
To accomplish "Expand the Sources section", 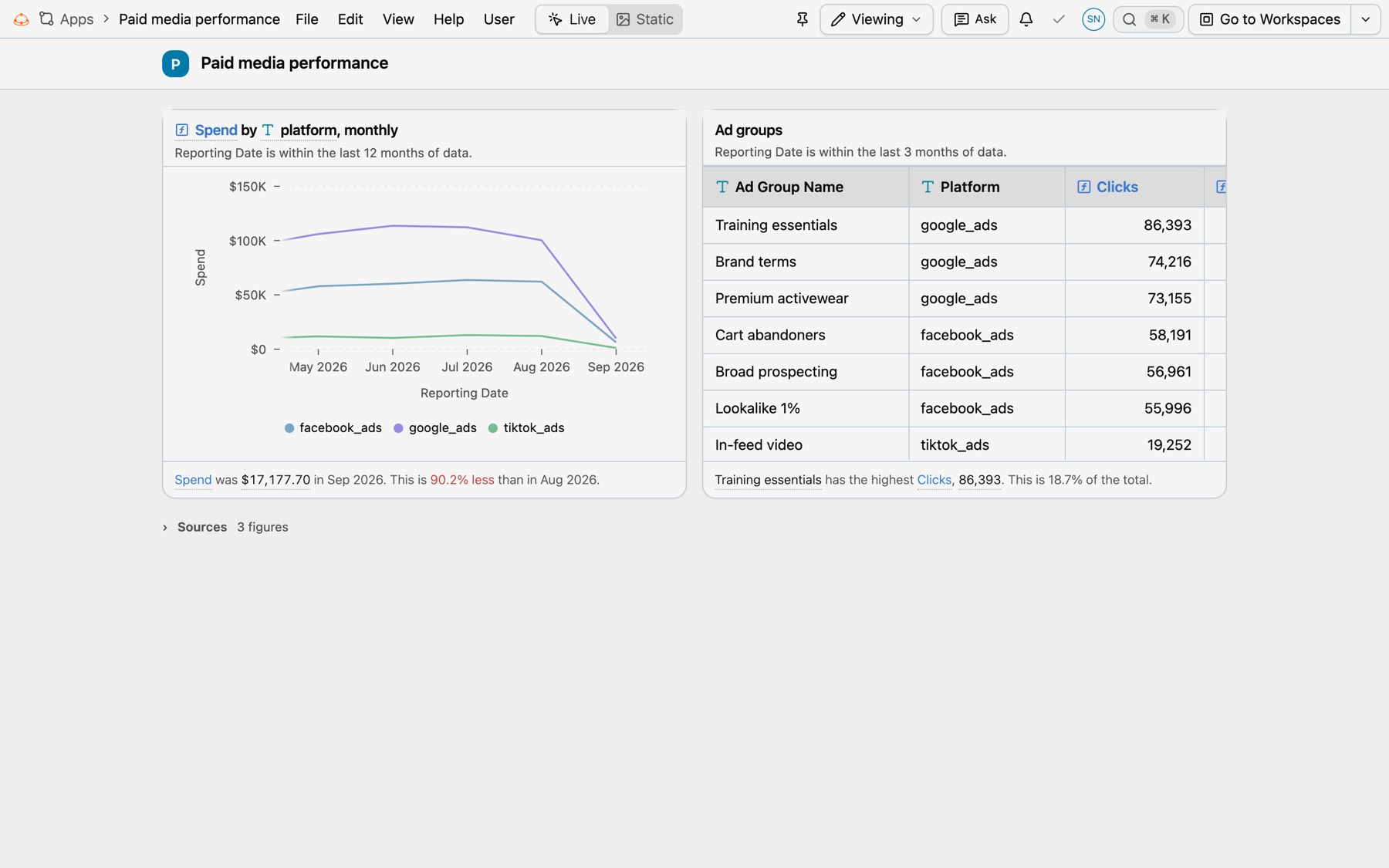I will pos(225,527).
